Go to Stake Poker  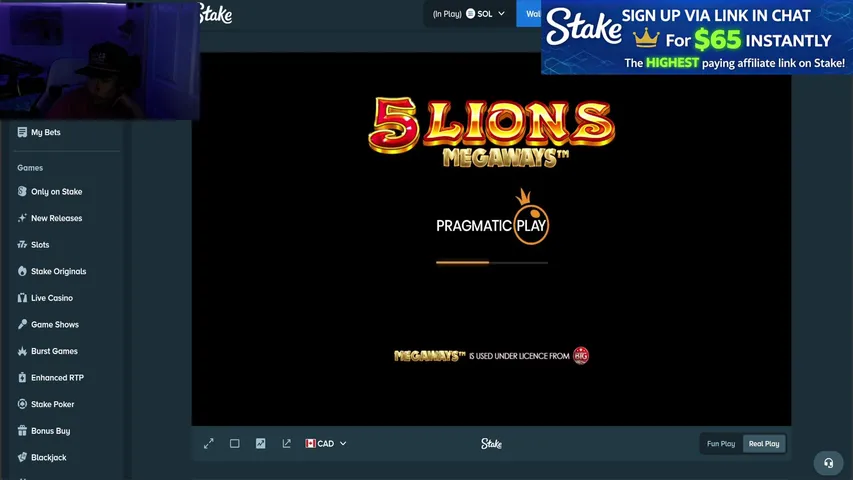point(52,404)
